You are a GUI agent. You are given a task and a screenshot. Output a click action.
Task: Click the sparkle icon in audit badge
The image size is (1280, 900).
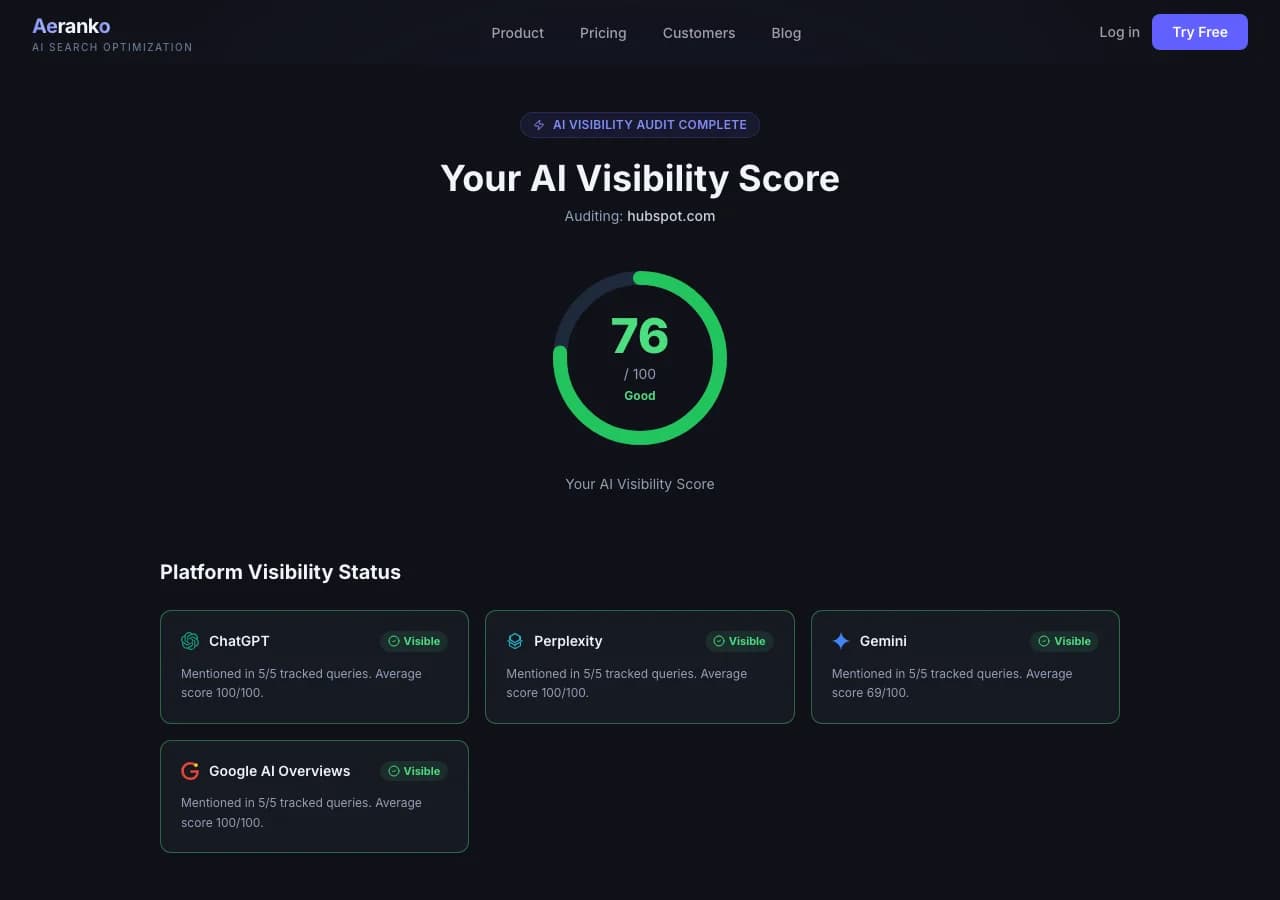539,125
